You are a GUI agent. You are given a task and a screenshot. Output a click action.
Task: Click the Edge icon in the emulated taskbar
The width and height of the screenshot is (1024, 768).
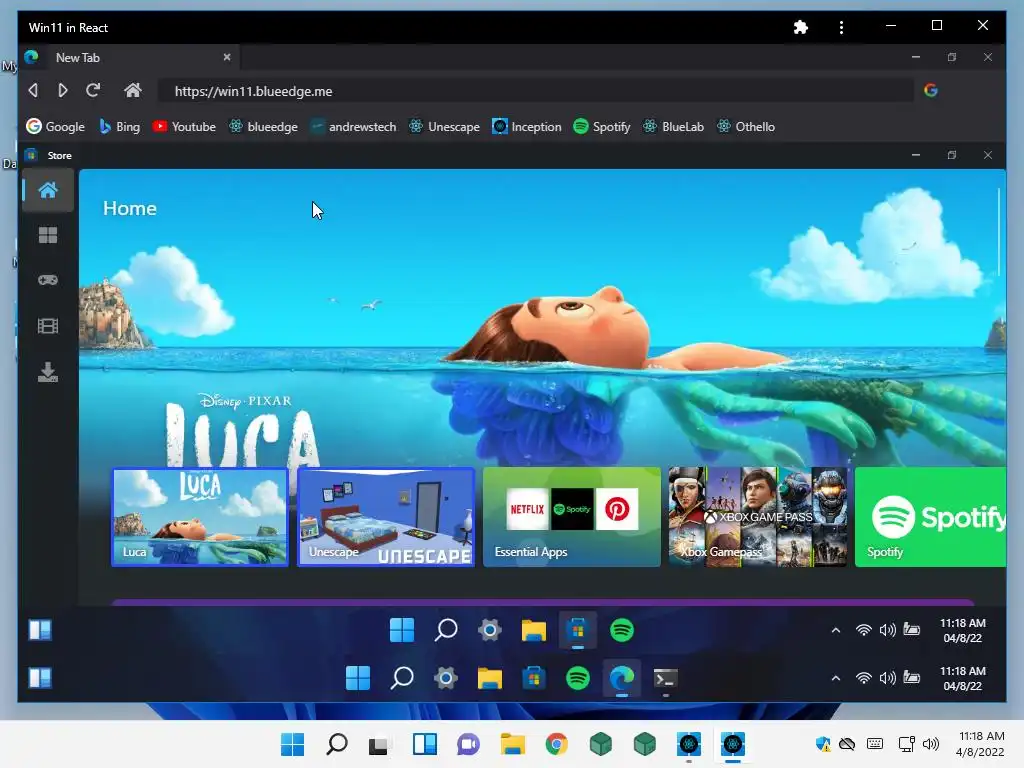622,679
